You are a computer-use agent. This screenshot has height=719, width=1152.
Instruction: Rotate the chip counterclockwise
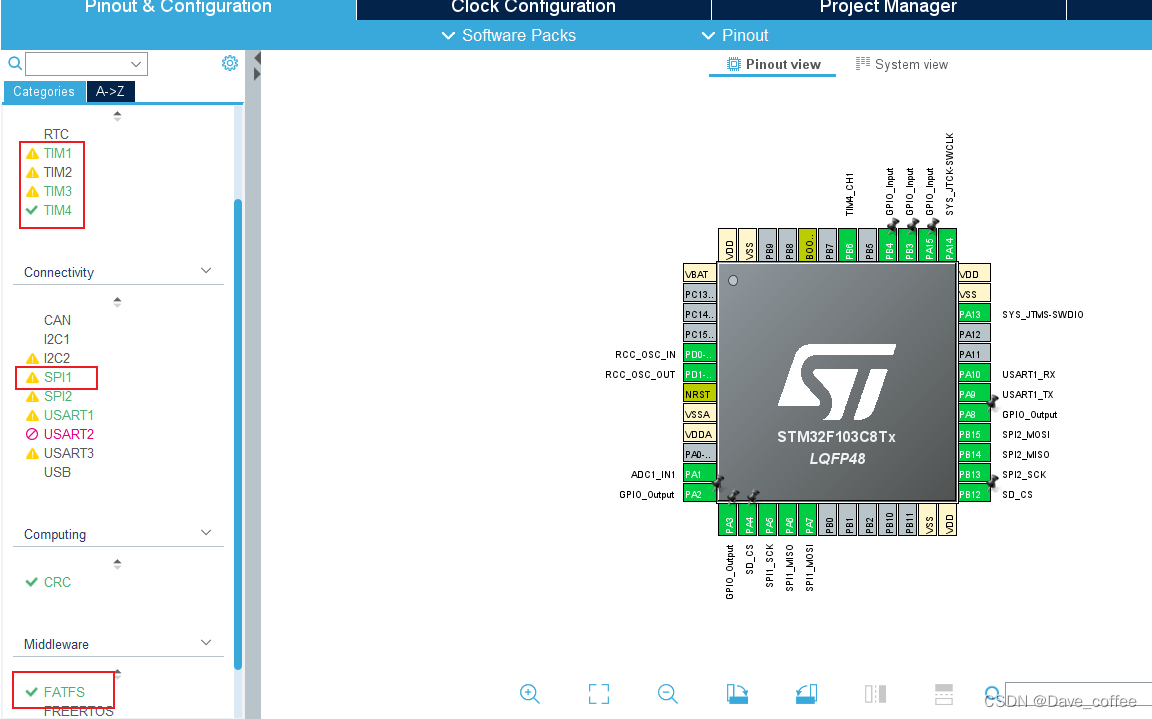(806, 693)
